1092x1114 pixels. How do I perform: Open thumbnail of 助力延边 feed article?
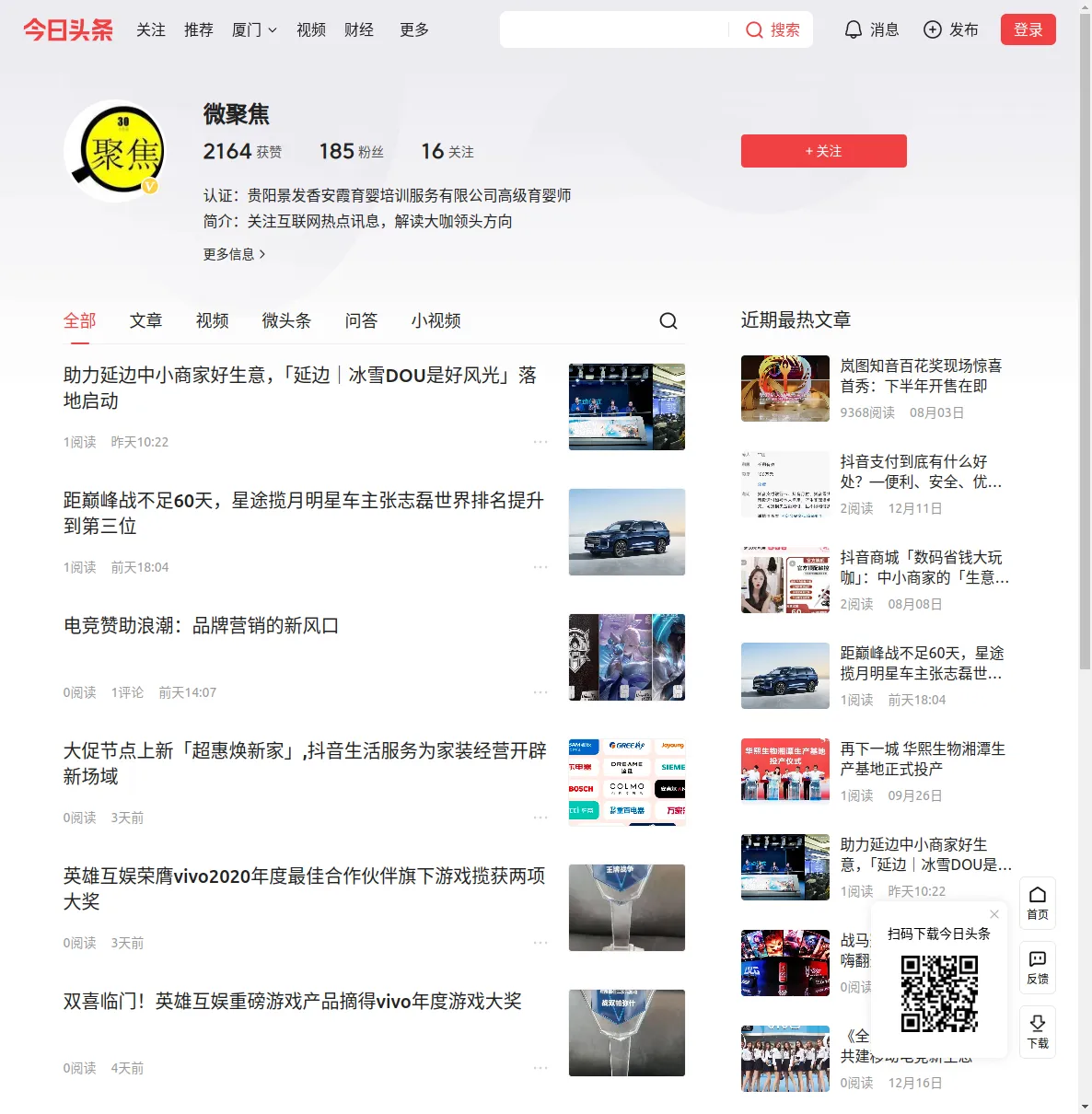tap(627, 407)
